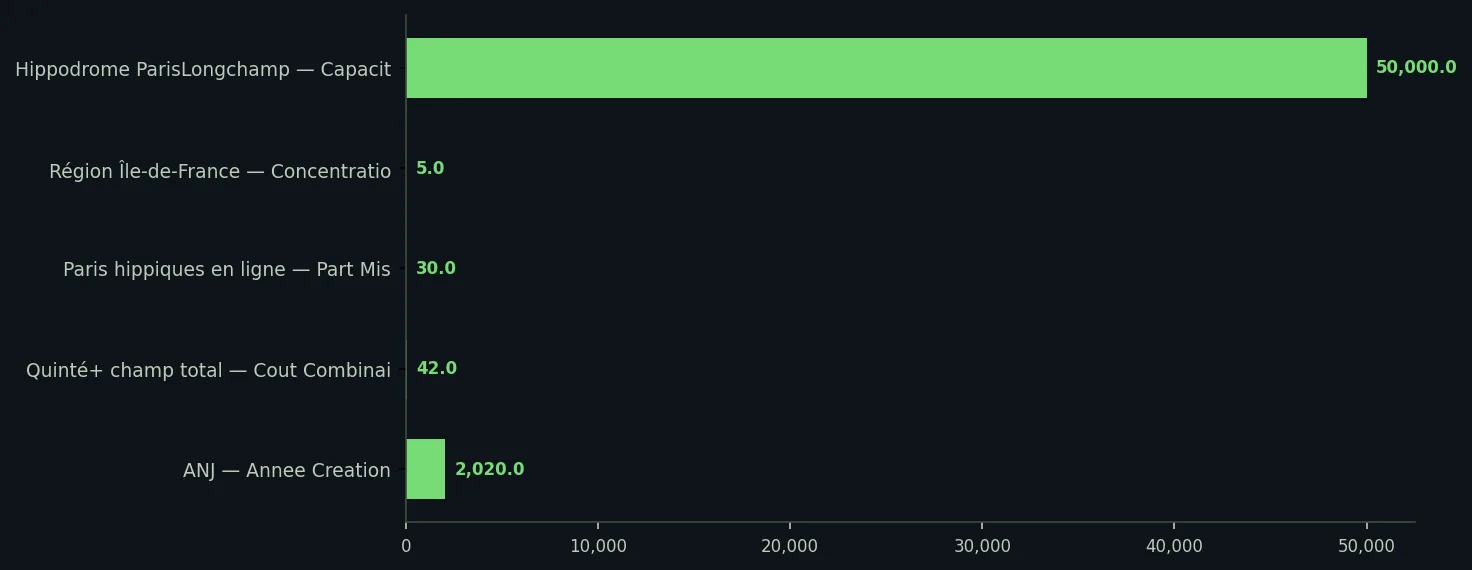Click the 20,000 x-axis tick label

click(790, 546)
